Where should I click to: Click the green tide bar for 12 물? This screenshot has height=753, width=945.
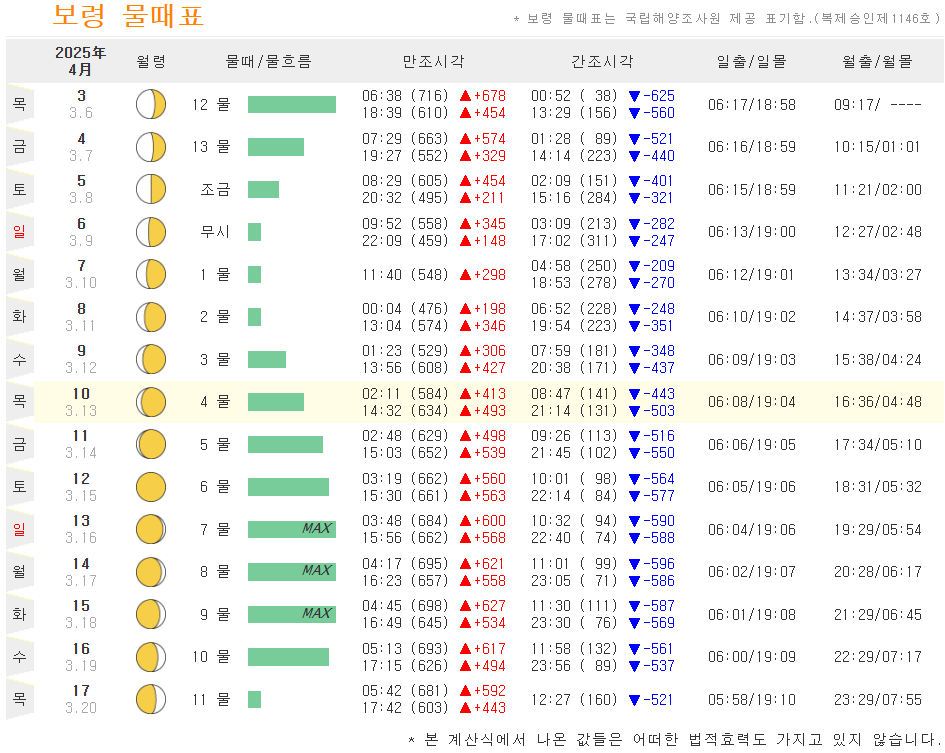click(x=291, y=103)
